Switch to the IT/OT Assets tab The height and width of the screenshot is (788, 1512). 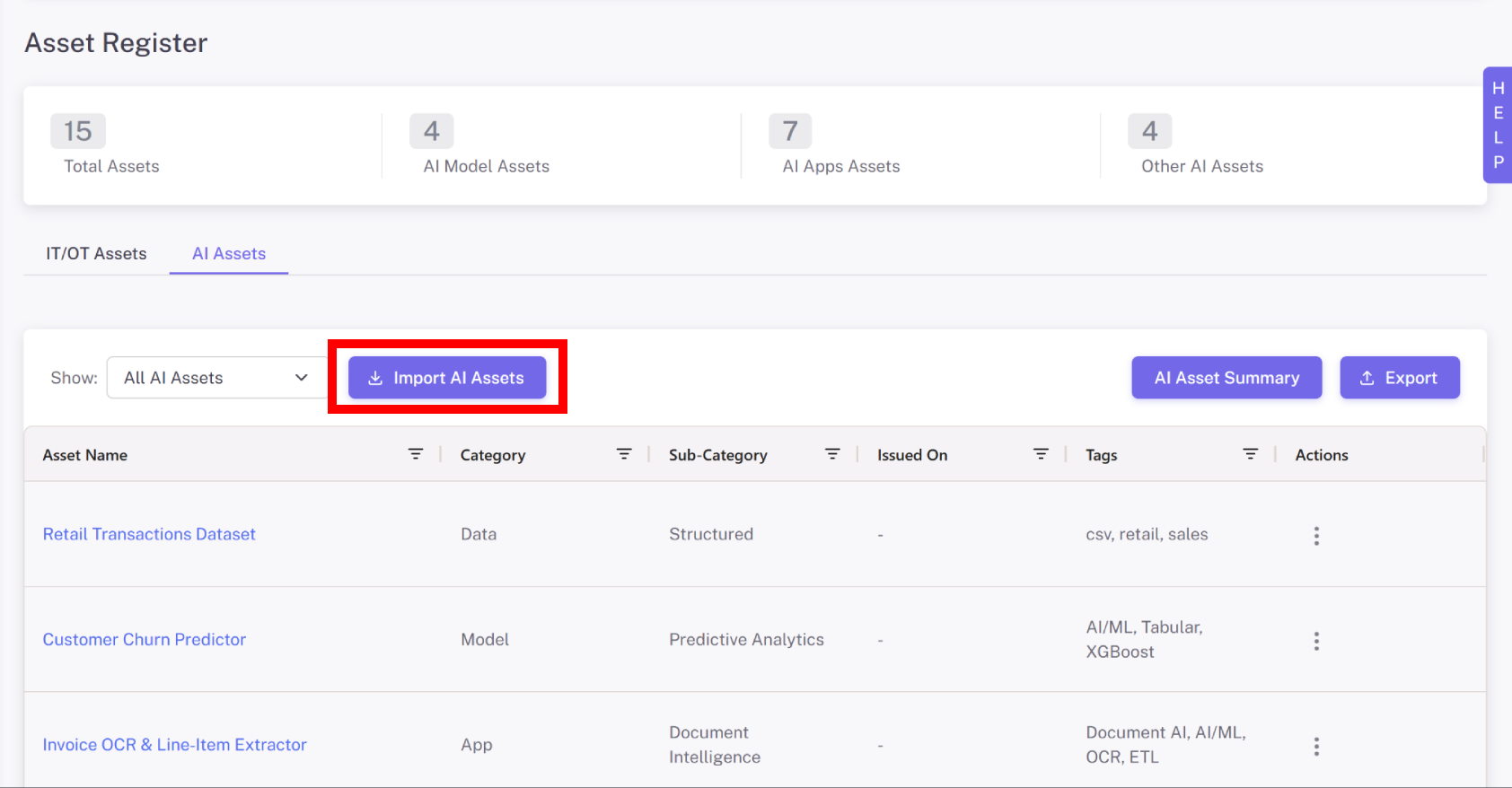(96, 254)
